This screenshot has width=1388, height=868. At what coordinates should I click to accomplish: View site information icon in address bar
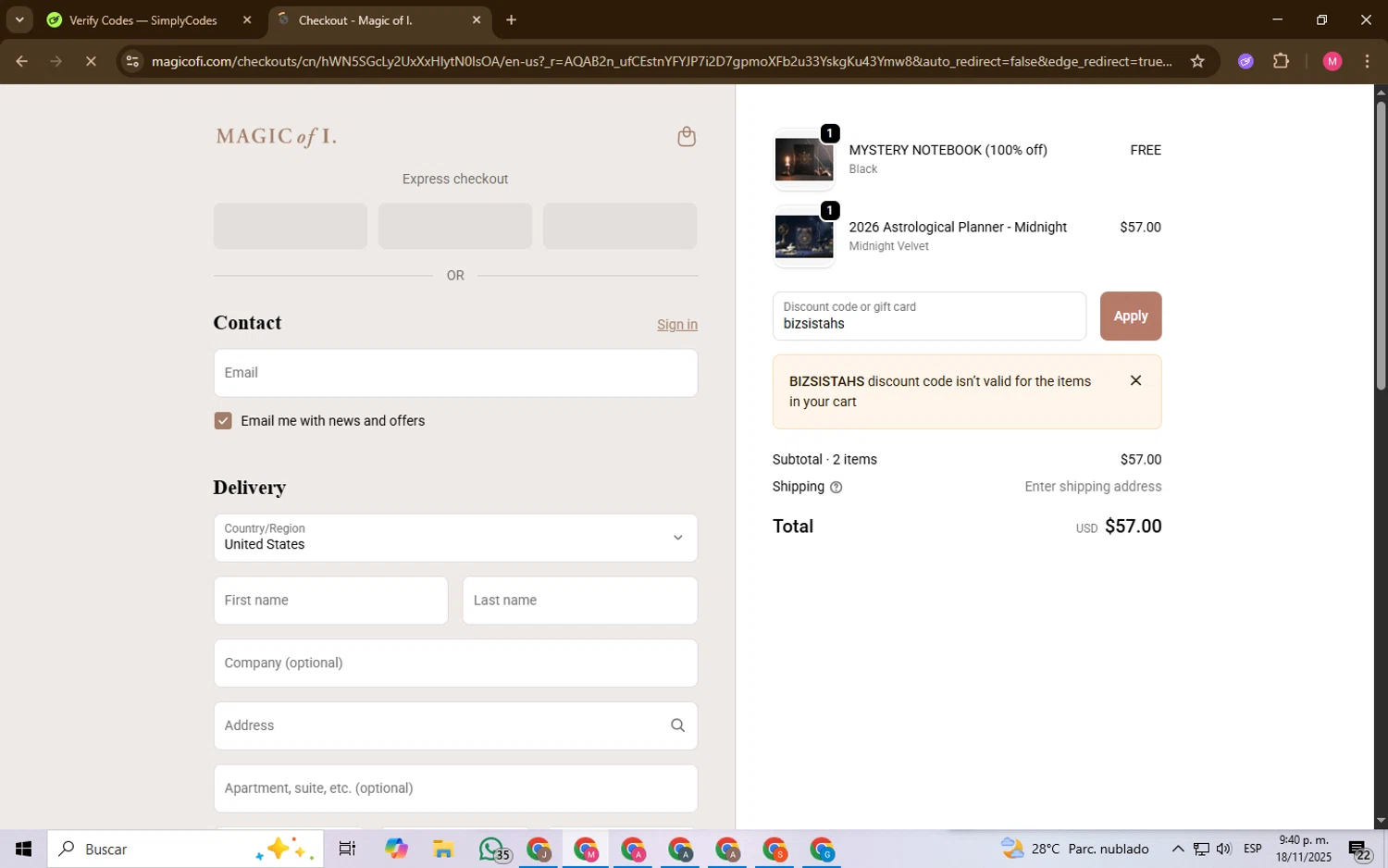coord(132,61)
